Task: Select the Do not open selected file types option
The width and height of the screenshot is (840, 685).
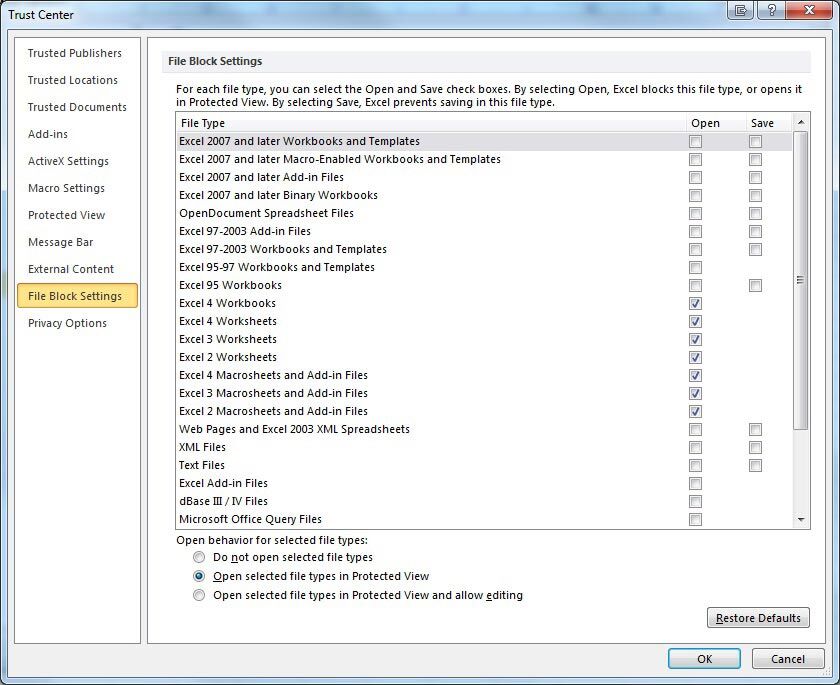Action: click(198, 558)
